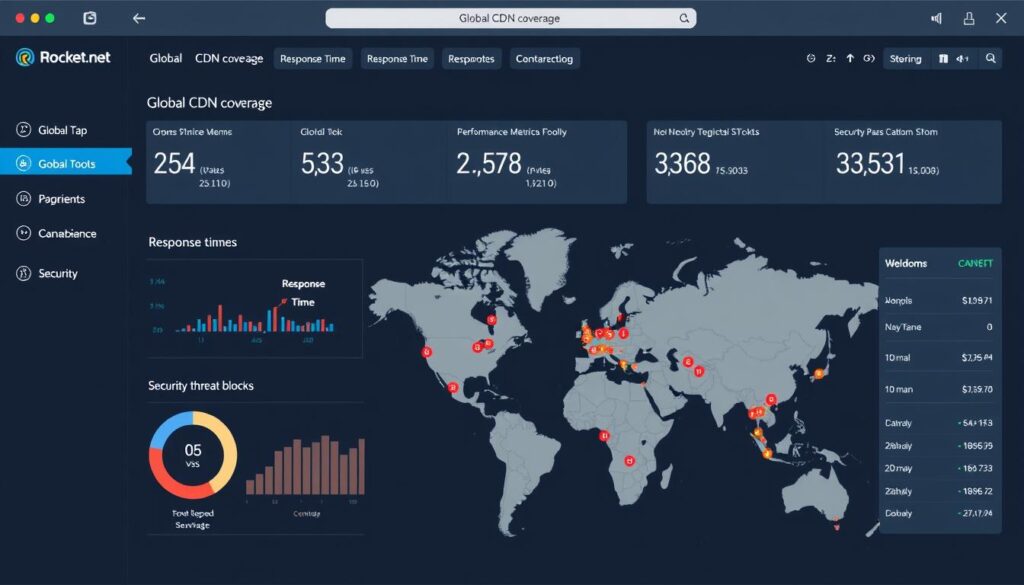The width and height of the screenshot is (1024, 585).
Task: Open the Respnotes tab
Action: (471, 59)
